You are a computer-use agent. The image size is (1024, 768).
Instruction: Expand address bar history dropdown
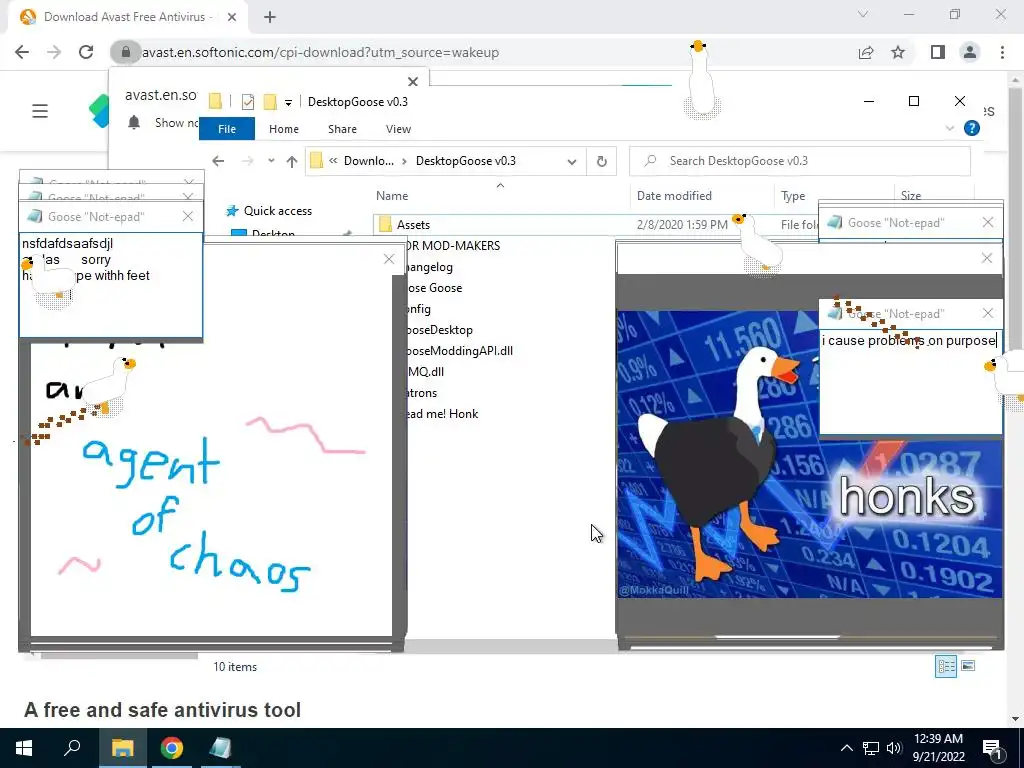pyautogui.click(x=572, y=161)
